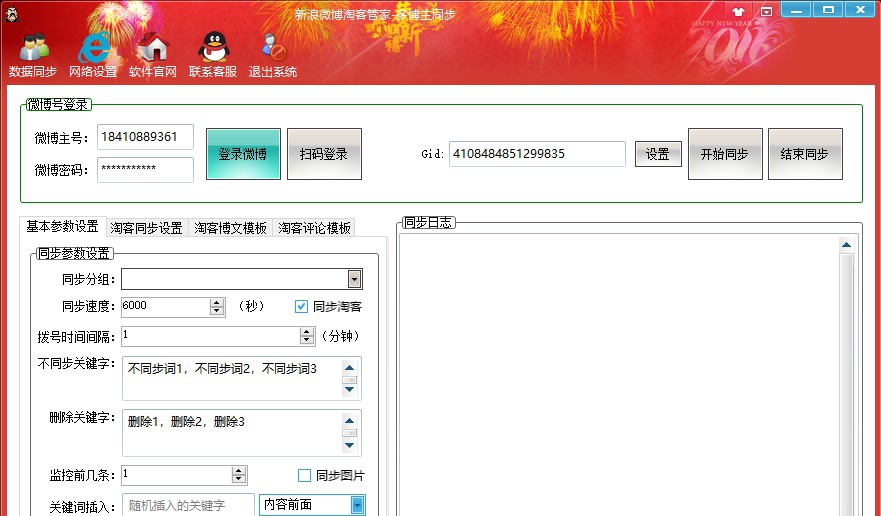Expand the 同步分组 dropdown

[354, 279]
